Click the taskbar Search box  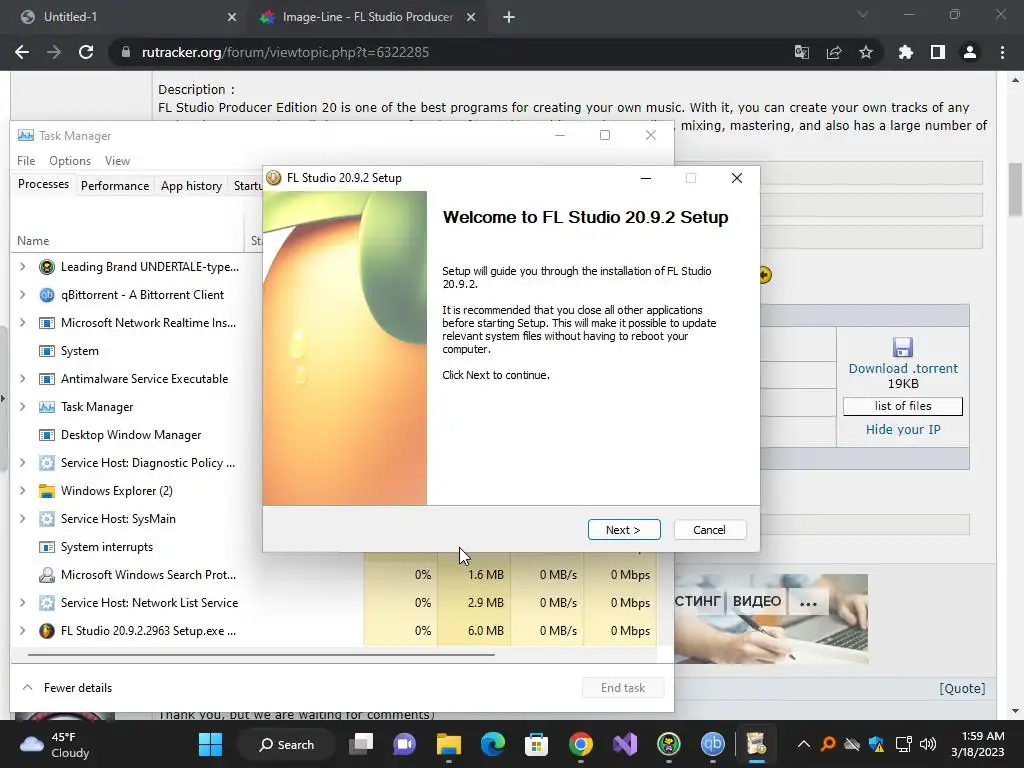point(287,744)
